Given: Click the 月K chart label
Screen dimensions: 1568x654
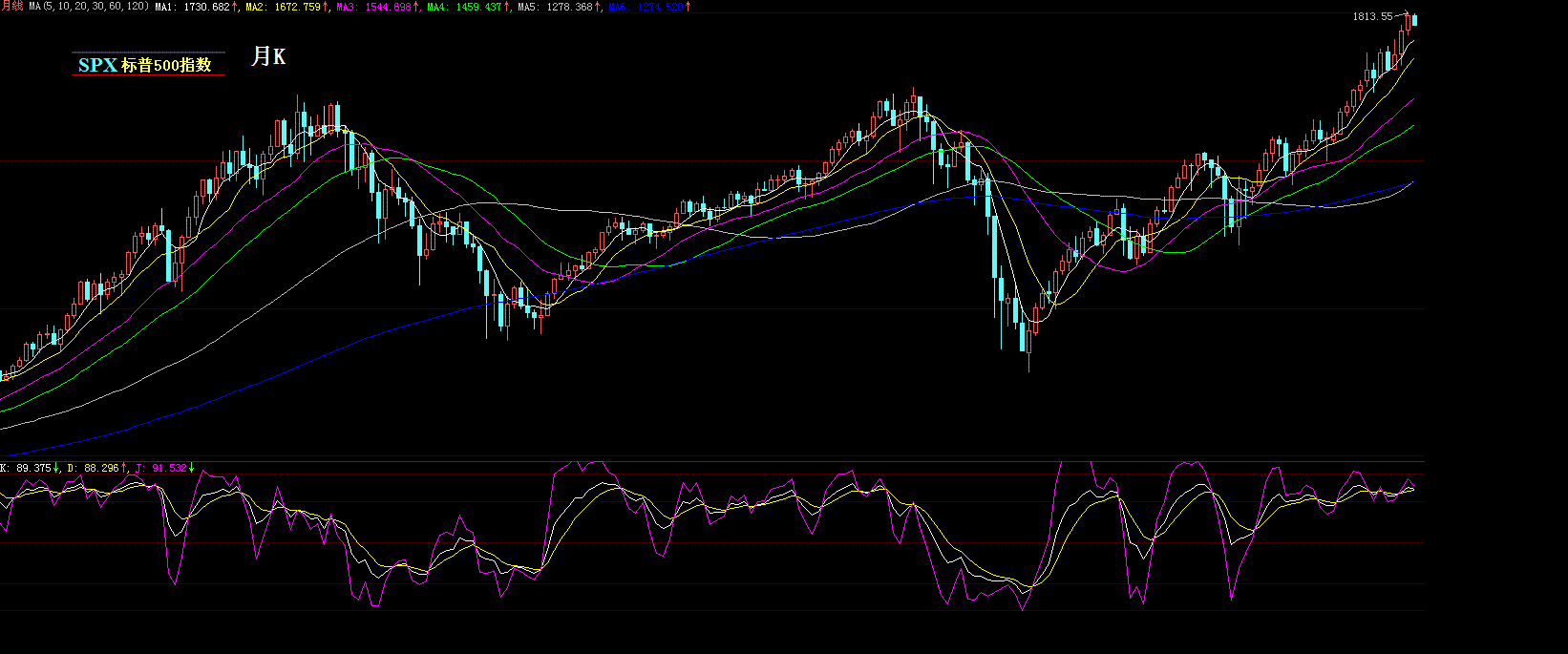Looking at the screenshot, I should tap(268, 57).
